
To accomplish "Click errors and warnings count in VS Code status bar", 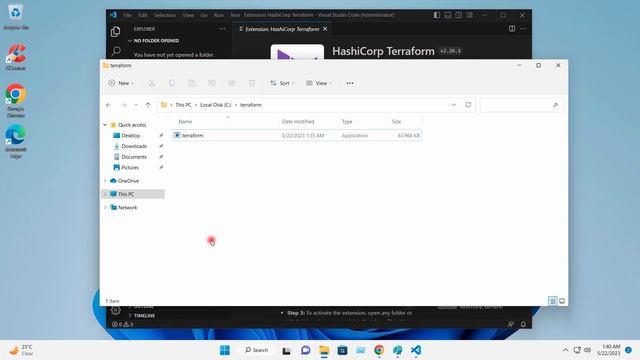I will (122, 324).
